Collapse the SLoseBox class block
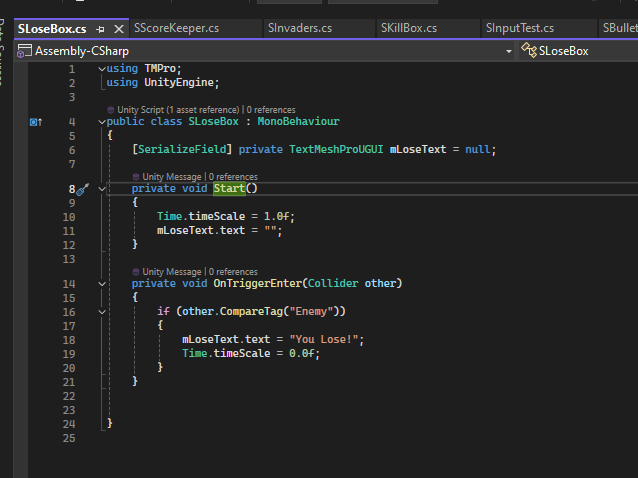The image size is (638, 478). click(102, 122)
